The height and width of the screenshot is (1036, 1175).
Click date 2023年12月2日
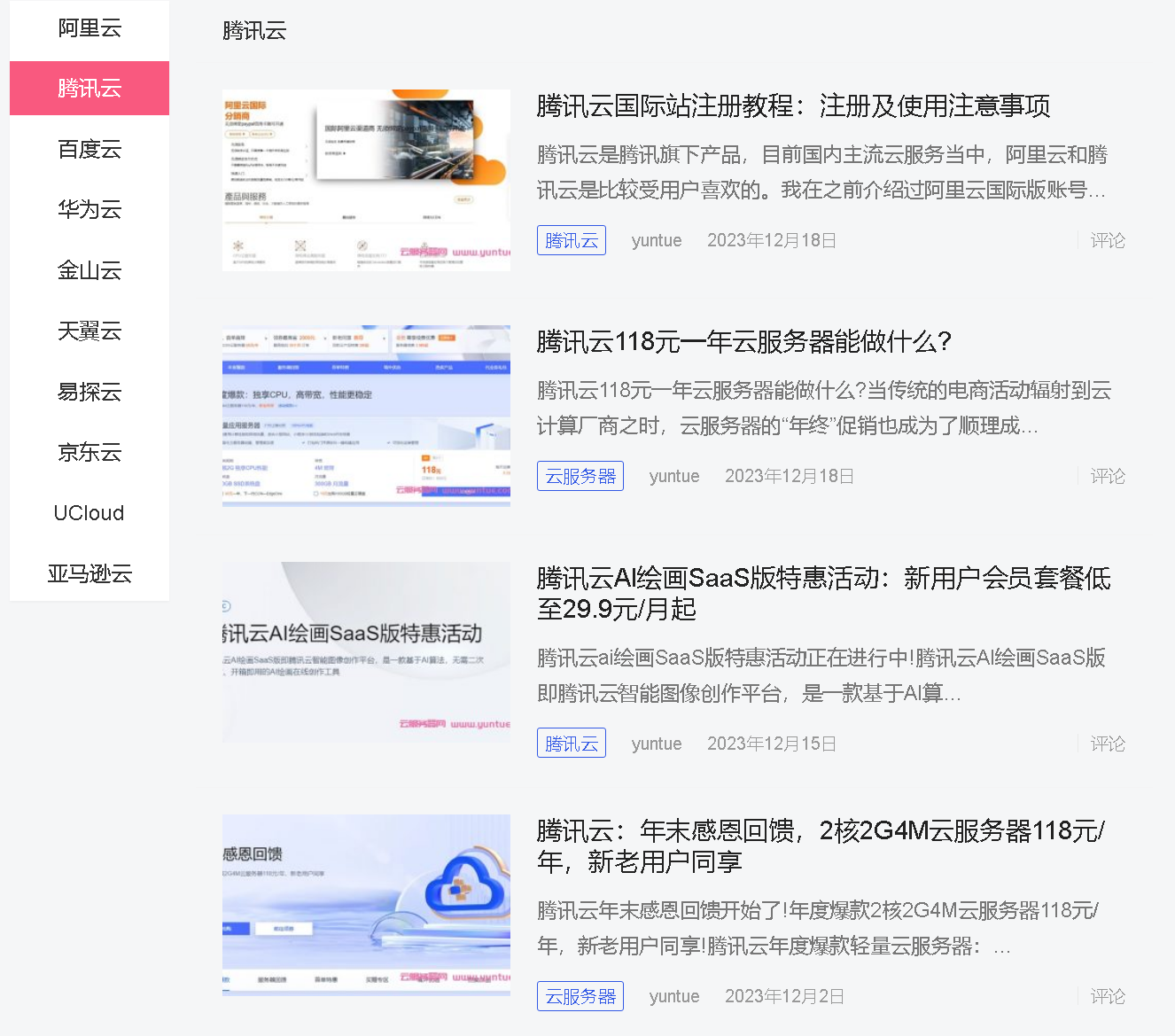(784, 996)
